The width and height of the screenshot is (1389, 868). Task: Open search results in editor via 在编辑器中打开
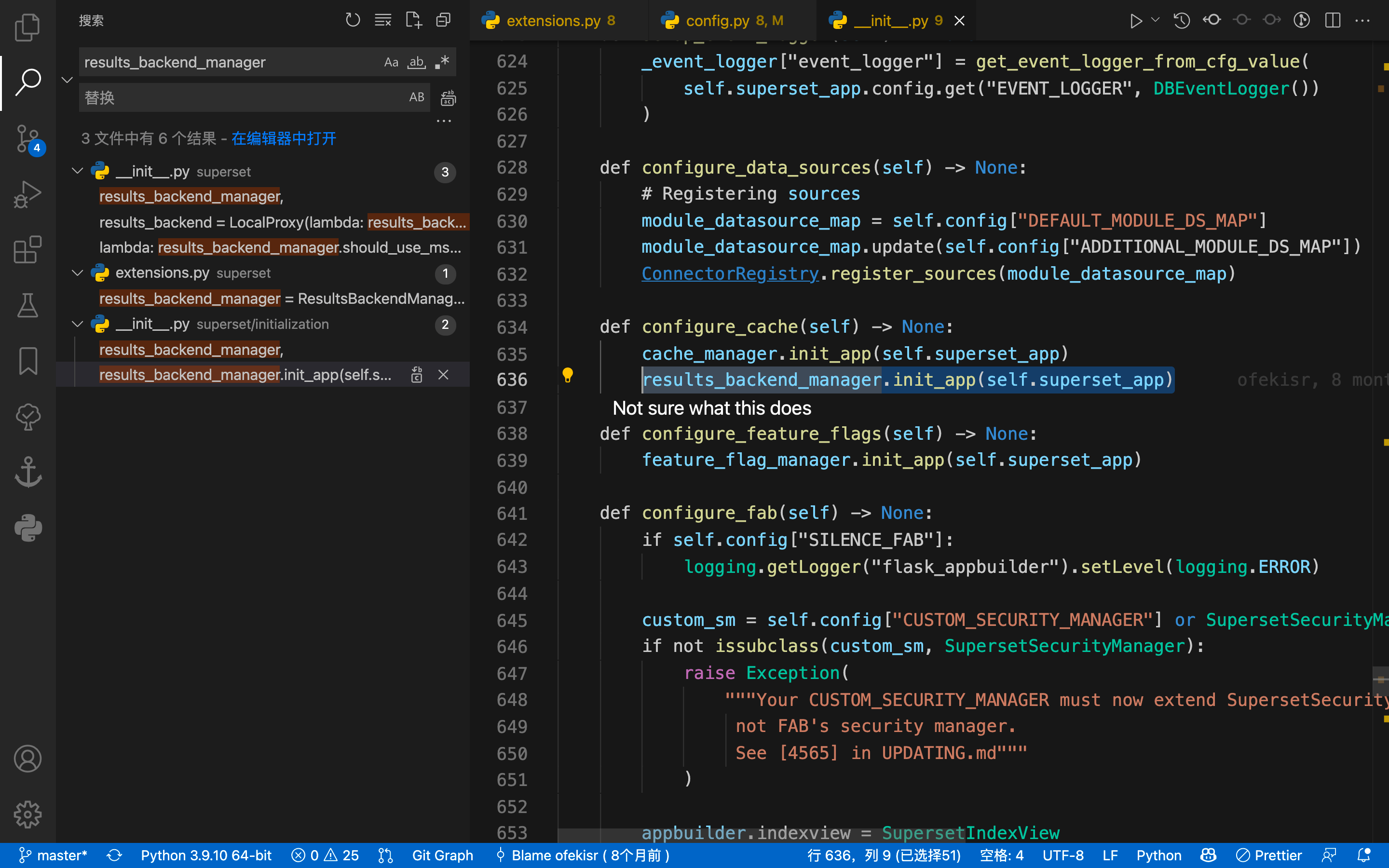pos(283,138)
